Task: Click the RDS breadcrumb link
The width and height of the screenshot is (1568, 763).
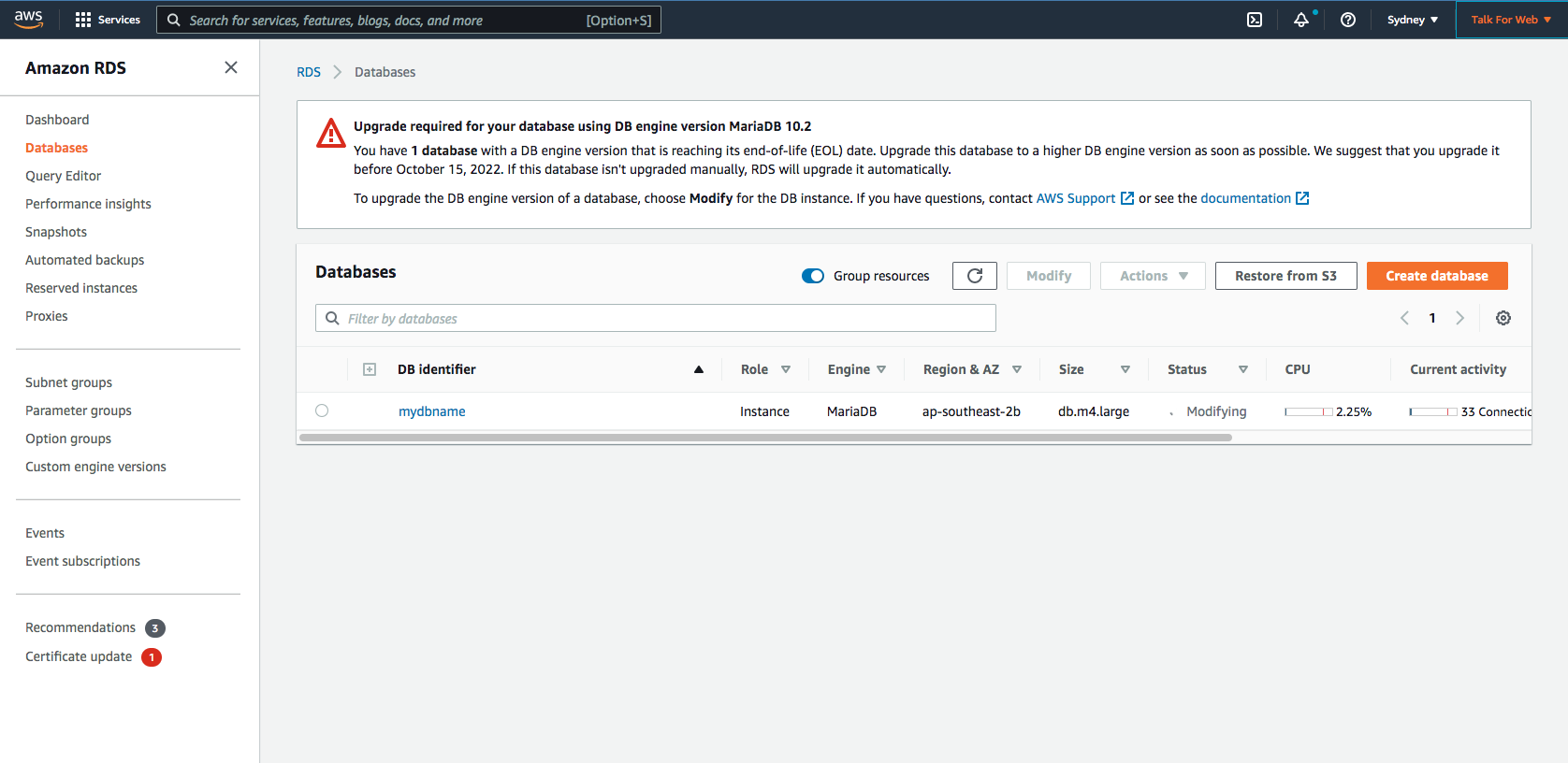Action: click(x=309, y=72)
